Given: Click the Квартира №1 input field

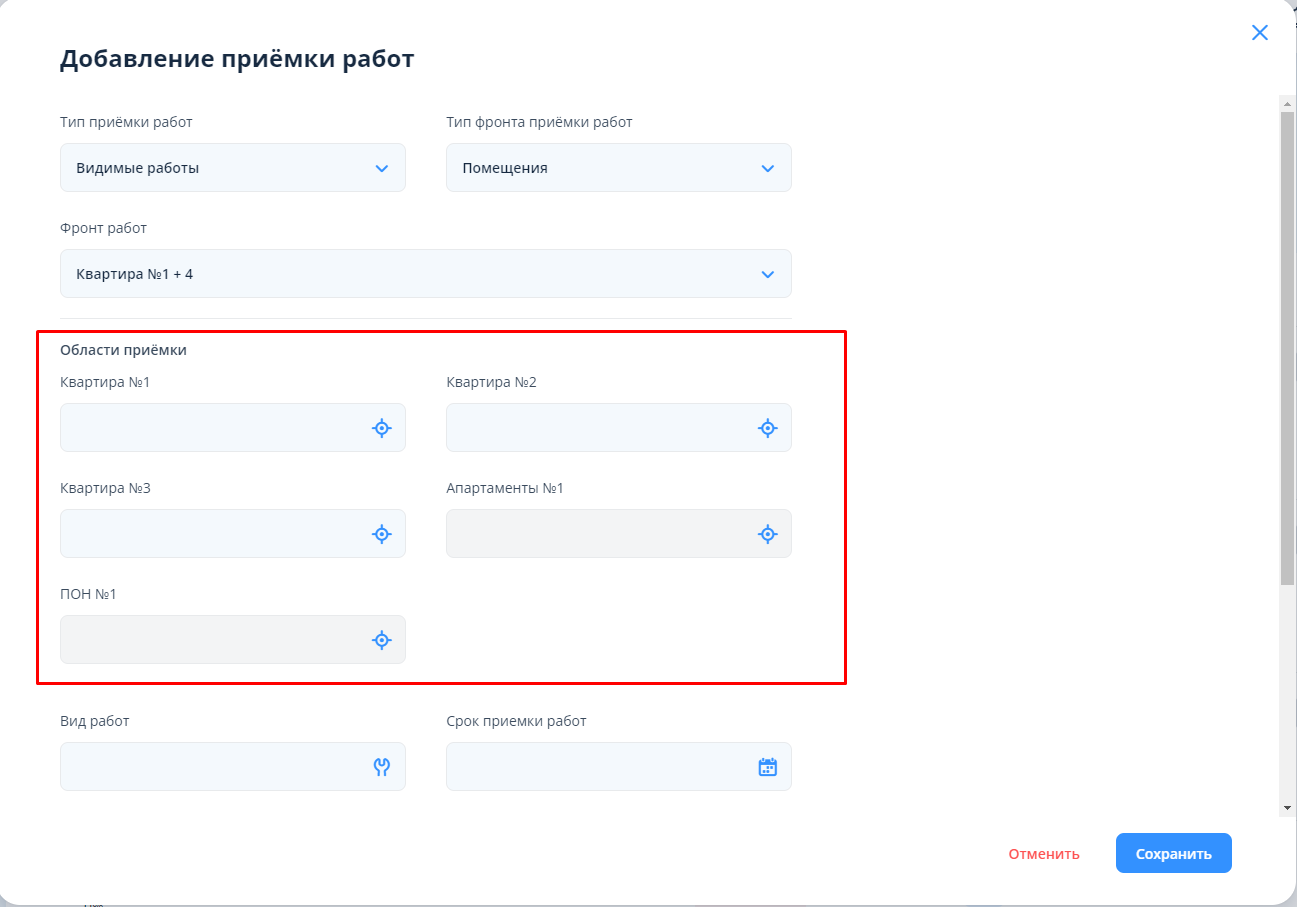Looking at the screenshot, I should pos(210,428).
